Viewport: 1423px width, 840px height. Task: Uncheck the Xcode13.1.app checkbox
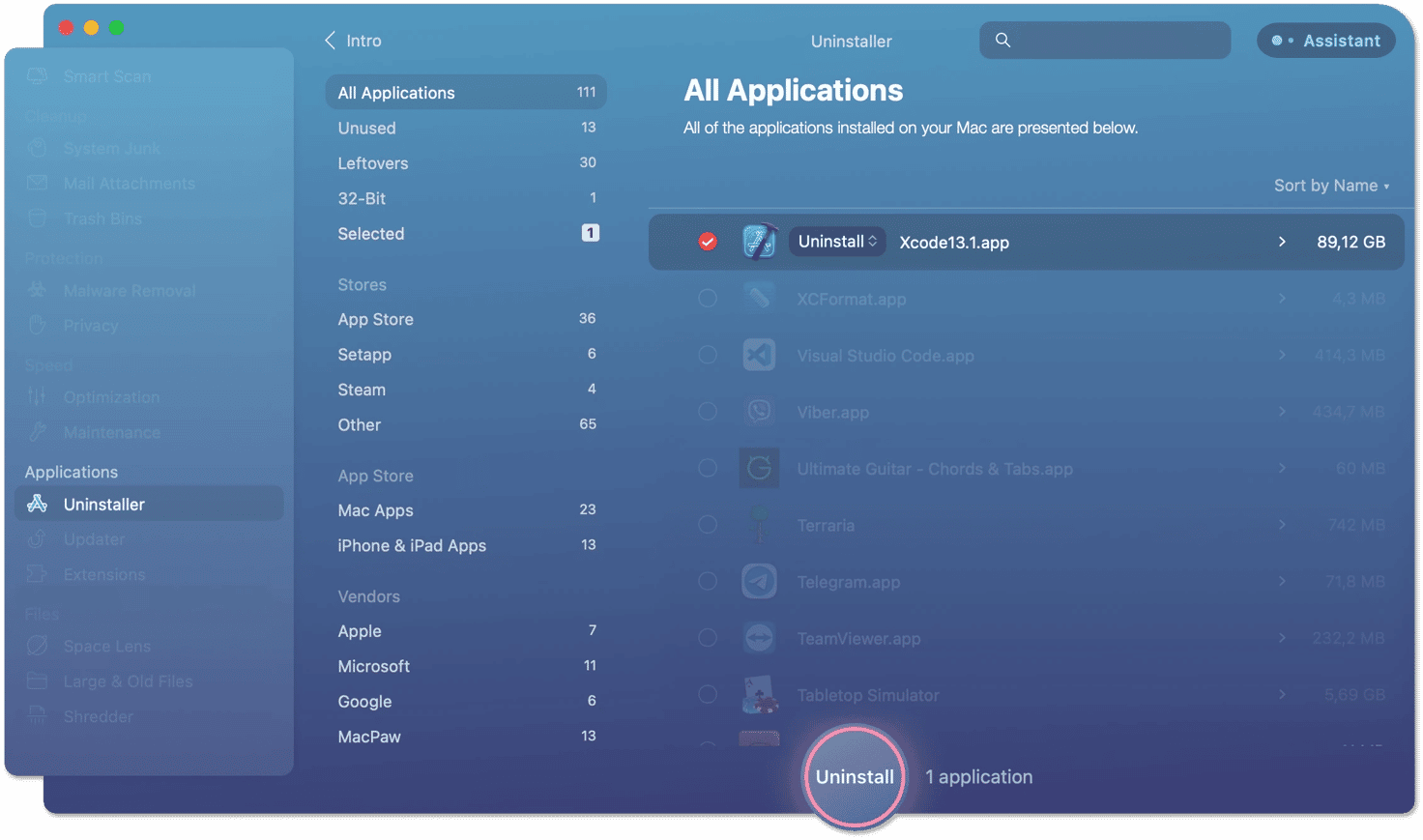[708, 242]
